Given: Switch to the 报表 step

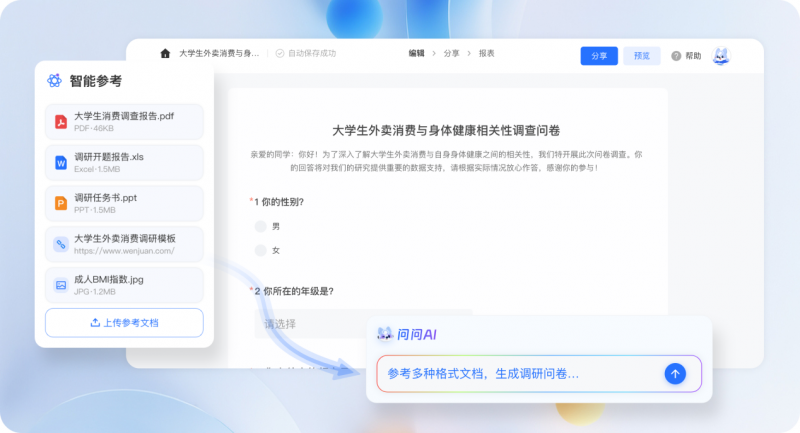Looking at the screenshot, I should 487,53.
